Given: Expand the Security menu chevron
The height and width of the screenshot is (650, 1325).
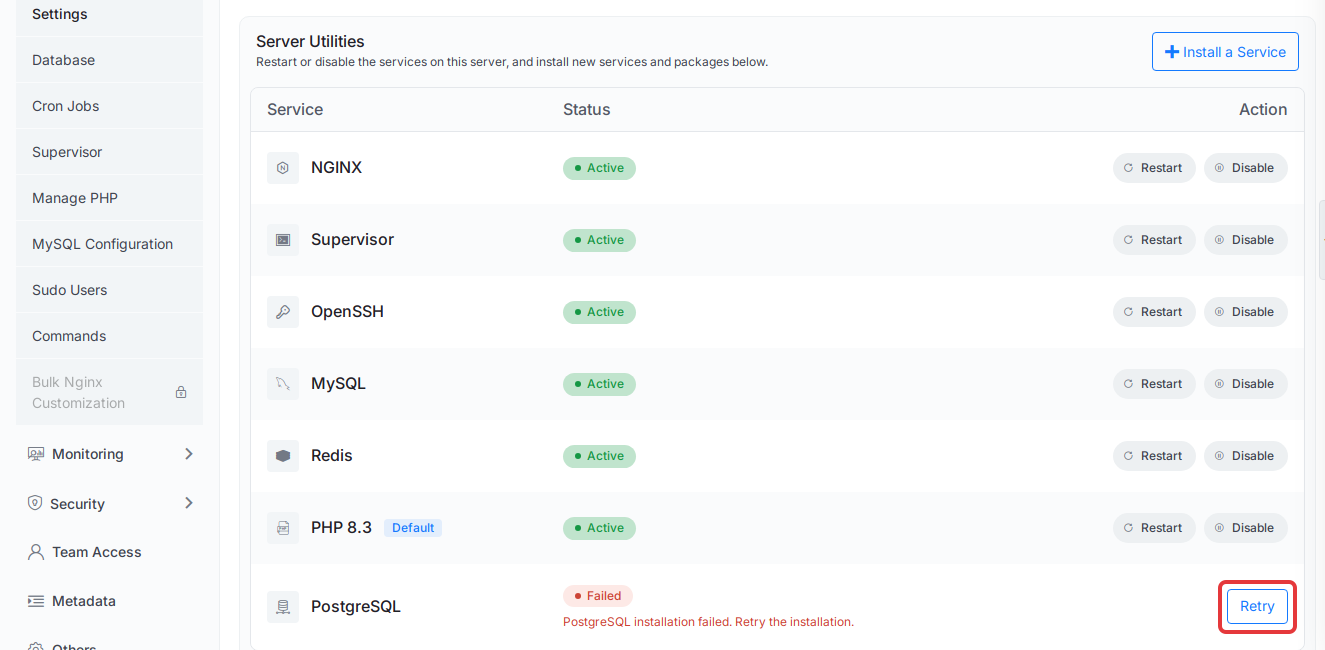Looking at the screenshot, I should coord(189,503).
